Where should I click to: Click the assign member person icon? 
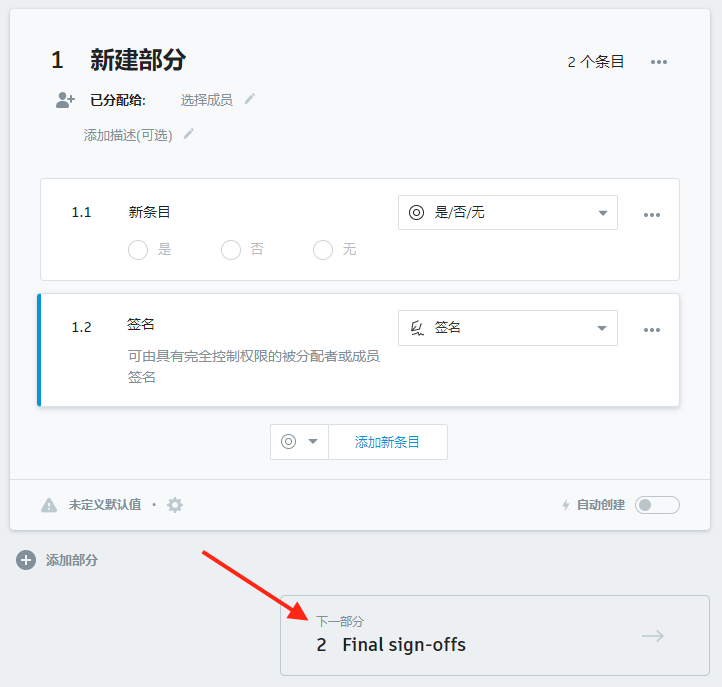[x=65, y=100]
